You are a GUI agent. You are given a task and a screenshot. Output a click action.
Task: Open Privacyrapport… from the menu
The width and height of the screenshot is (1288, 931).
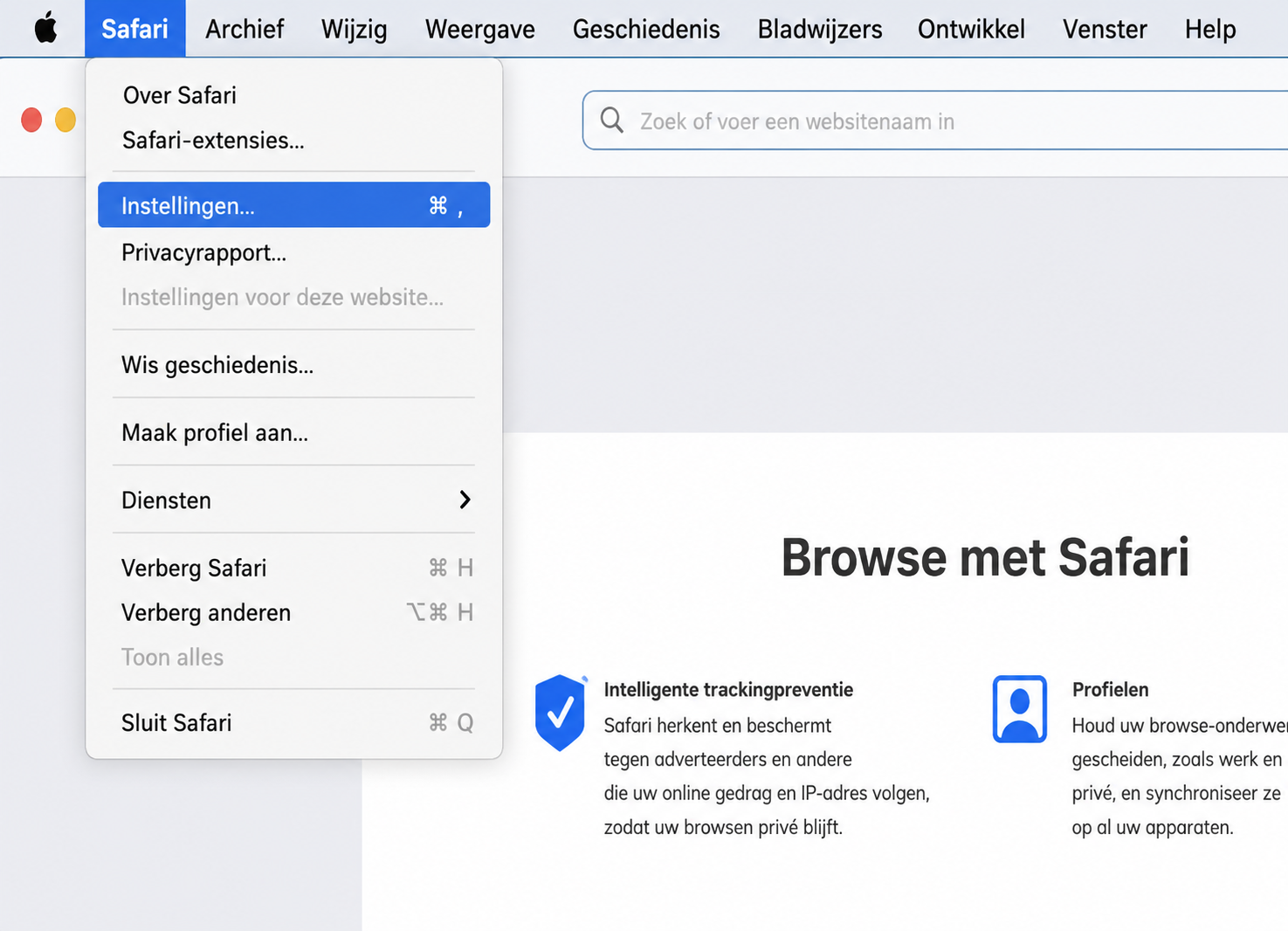coord(293,252)
